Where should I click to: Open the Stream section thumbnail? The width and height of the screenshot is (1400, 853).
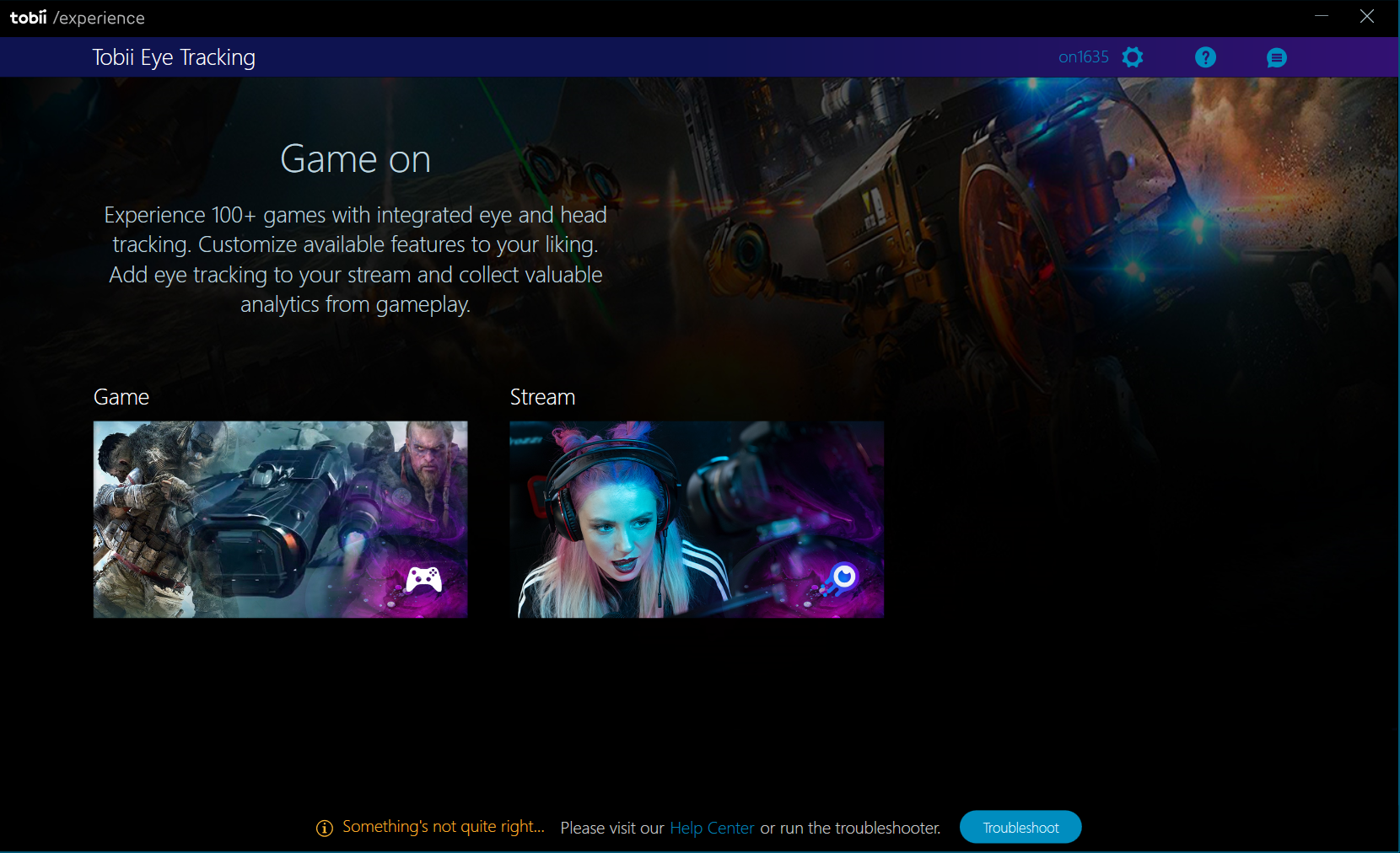[x=697, y=519]
